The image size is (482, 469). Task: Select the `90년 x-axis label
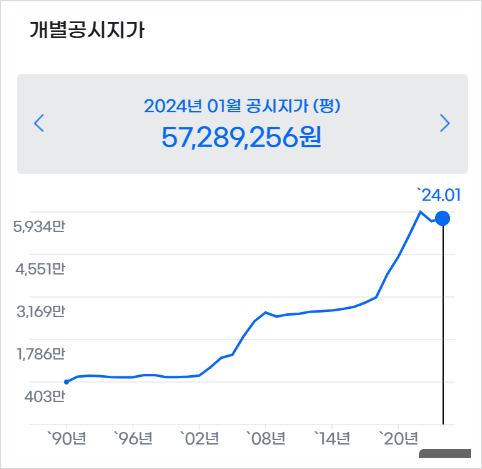[67, 438]
